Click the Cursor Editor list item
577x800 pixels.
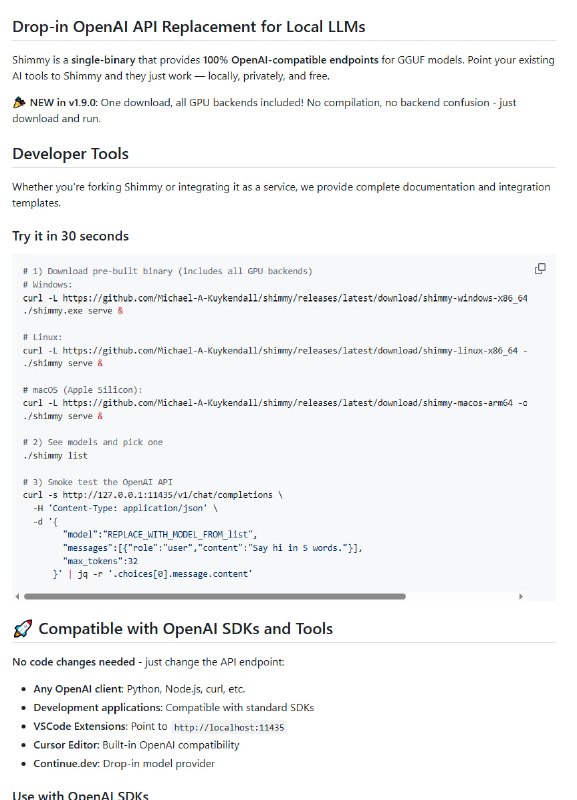[136, 745]
